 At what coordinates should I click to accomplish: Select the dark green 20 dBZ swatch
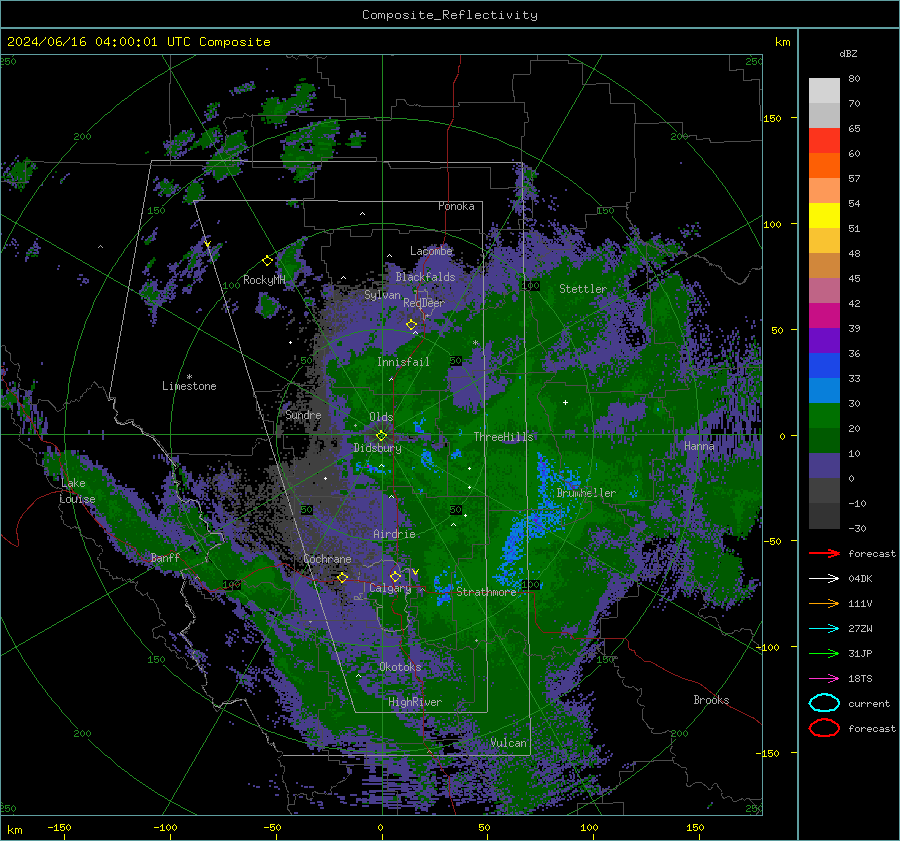824,440
